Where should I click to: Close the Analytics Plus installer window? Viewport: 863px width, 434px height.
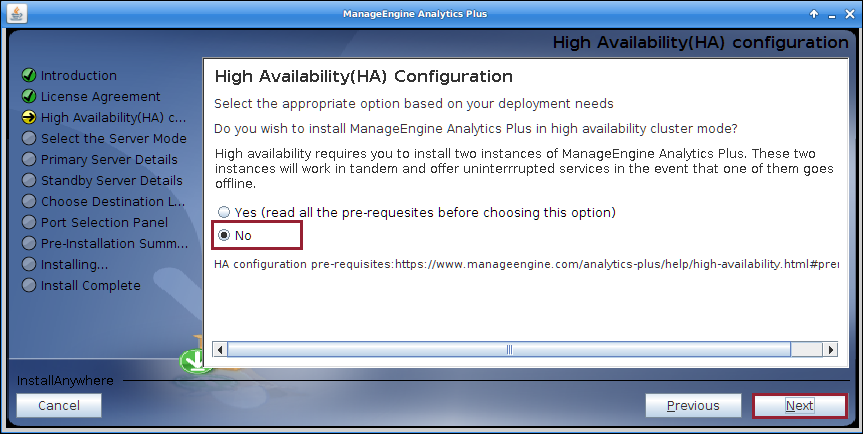click(x=849, y=15)
